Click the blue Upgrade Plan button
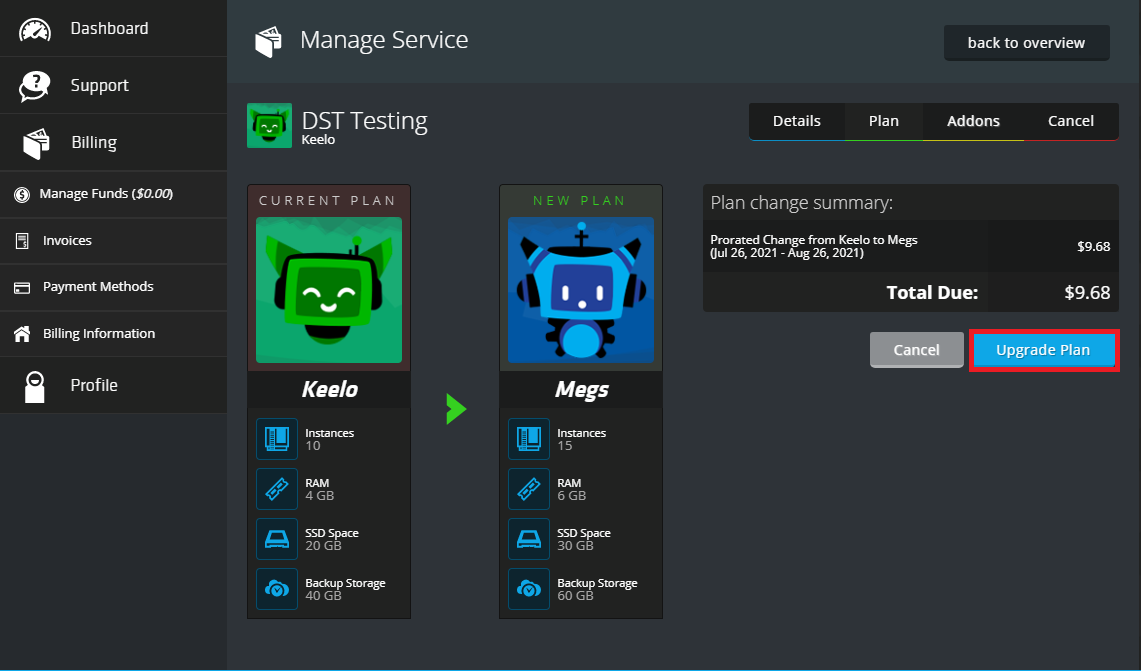Screen dimensions: 1141x671 pos(1043,350)
